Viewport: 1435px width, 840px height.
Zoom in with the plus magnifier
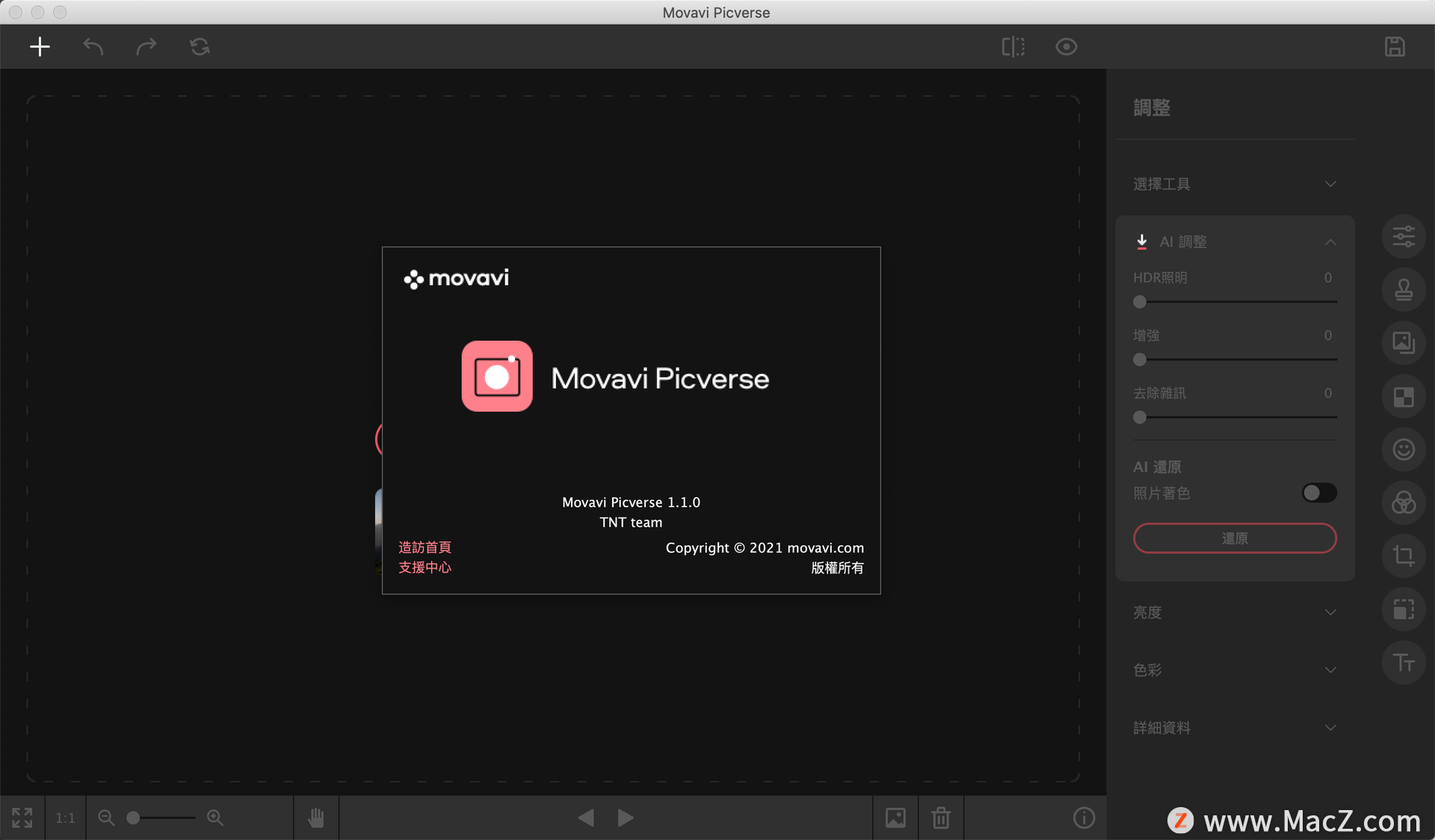[215, 818]
